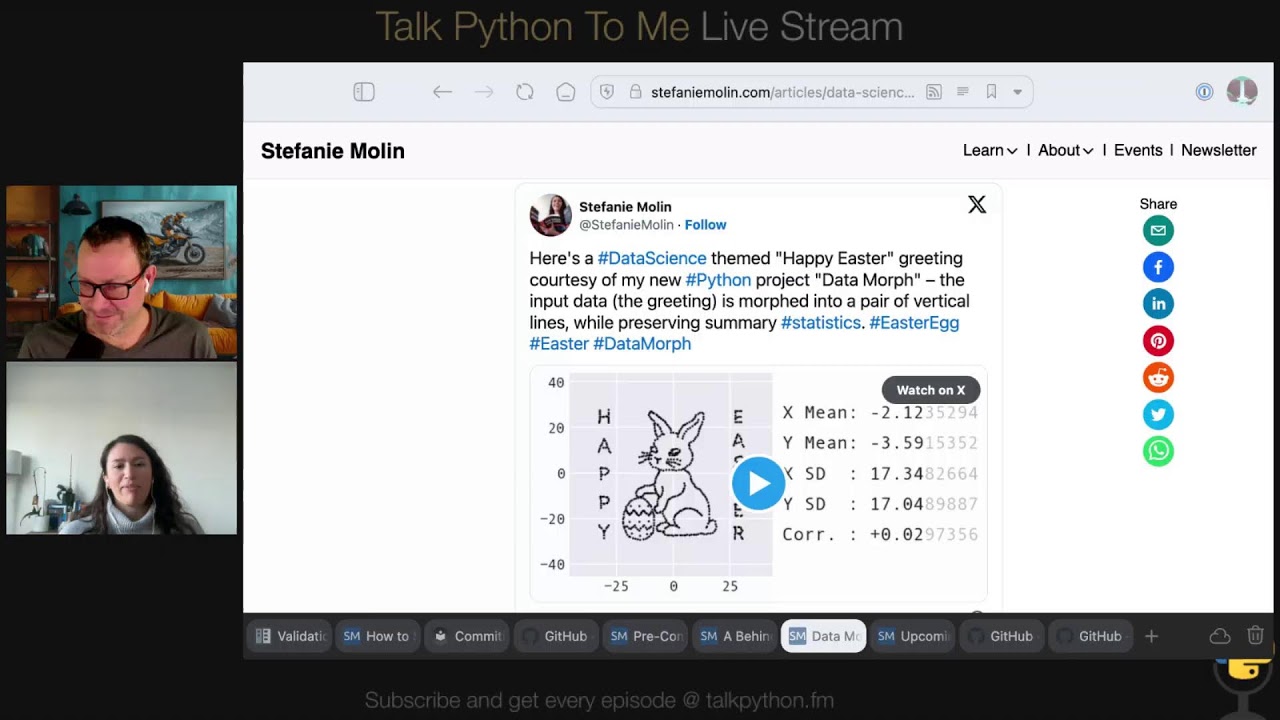The image size is (1280, 720).
Task: Share the article on Reddit
Action: coord(1158,377)
